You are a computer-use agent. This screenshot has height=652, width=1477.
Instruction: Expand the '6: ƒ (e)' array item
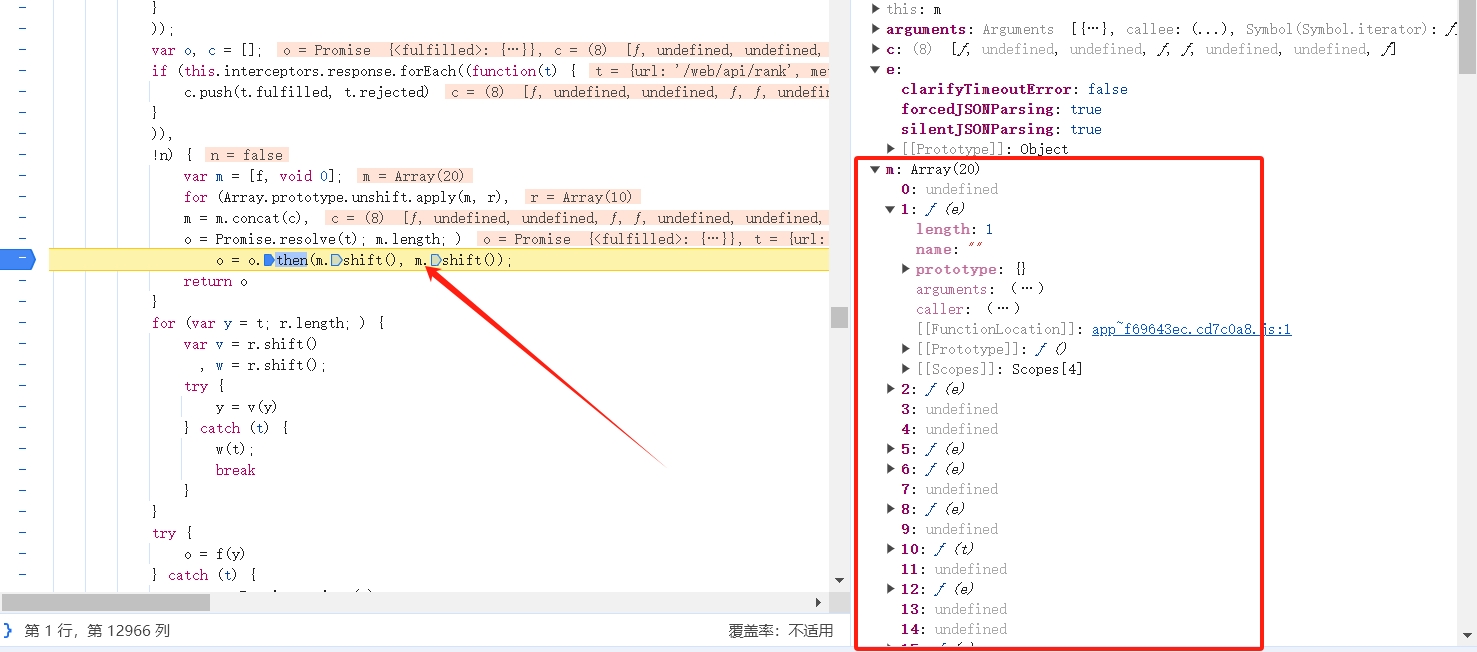[891, 469]
